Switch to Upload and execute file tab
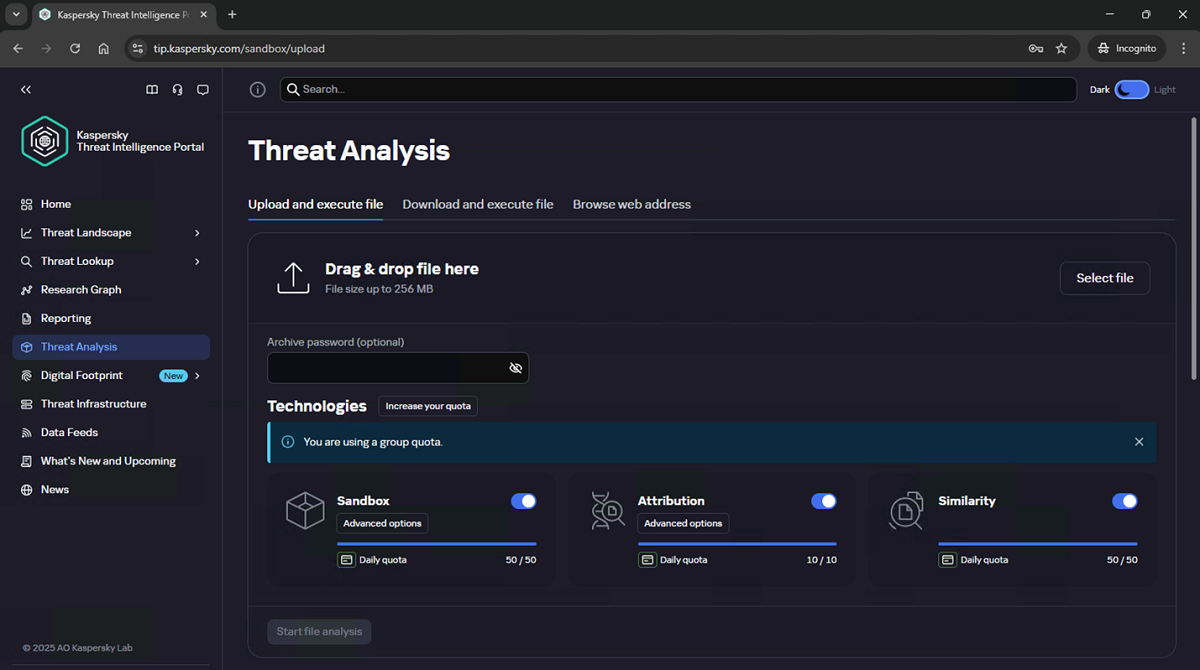 tap(315, 204)
